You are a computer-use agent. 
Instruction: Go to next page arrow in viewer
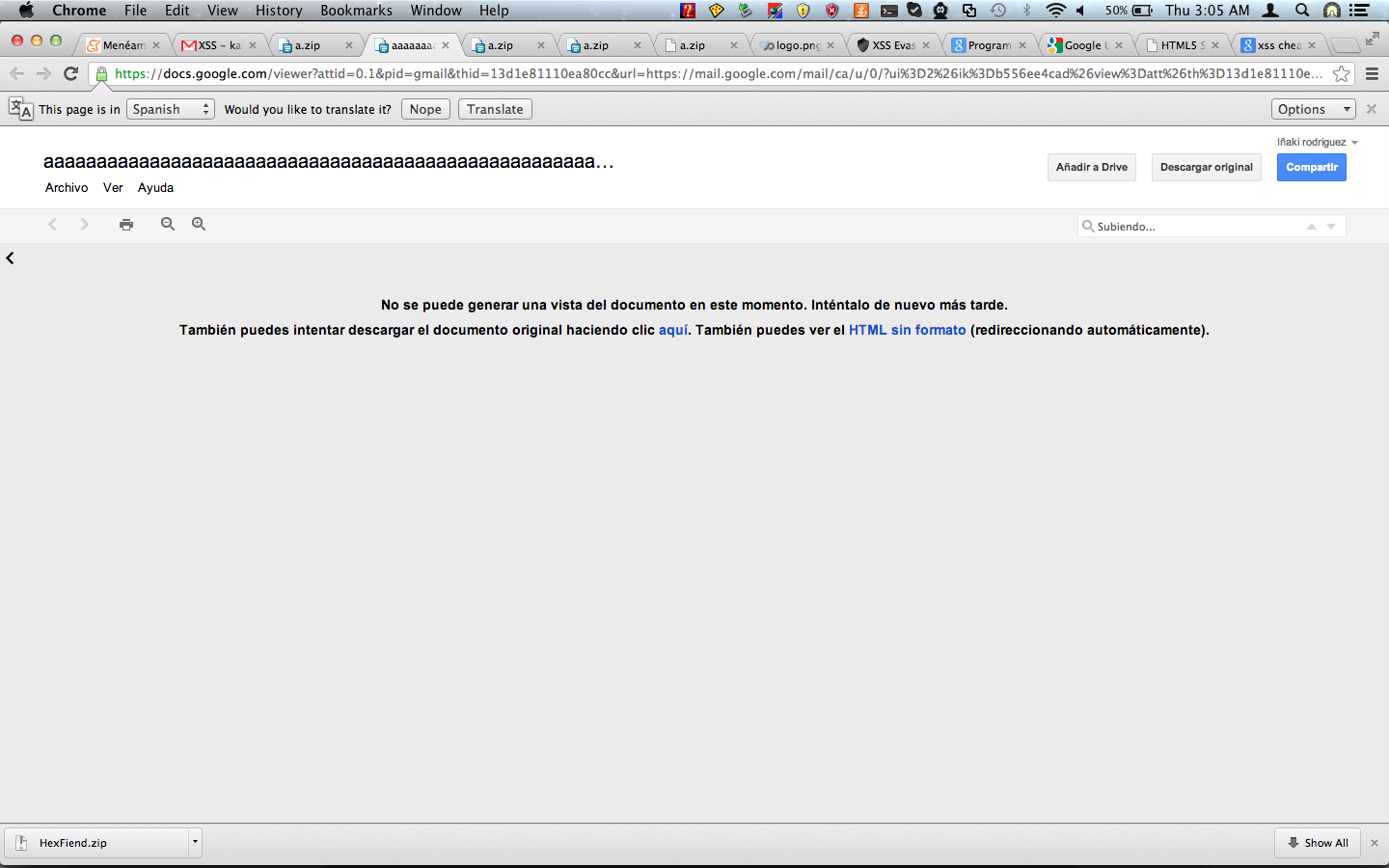click(x=85, y=225)
